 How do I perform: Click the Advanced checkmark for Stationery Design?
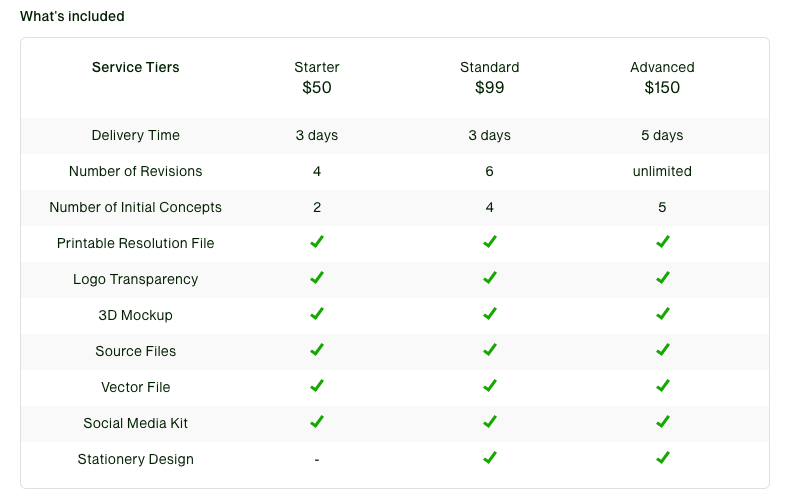(x=662, y=458)
